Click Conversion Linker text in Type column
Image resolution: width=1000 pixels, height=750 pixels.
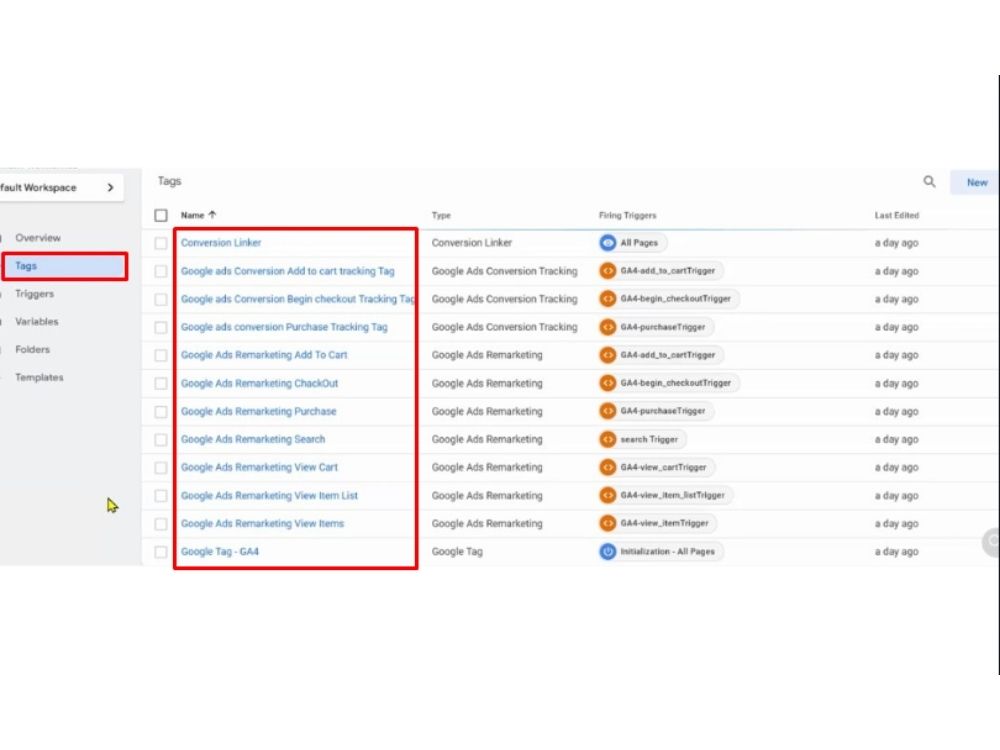[472, 243]
